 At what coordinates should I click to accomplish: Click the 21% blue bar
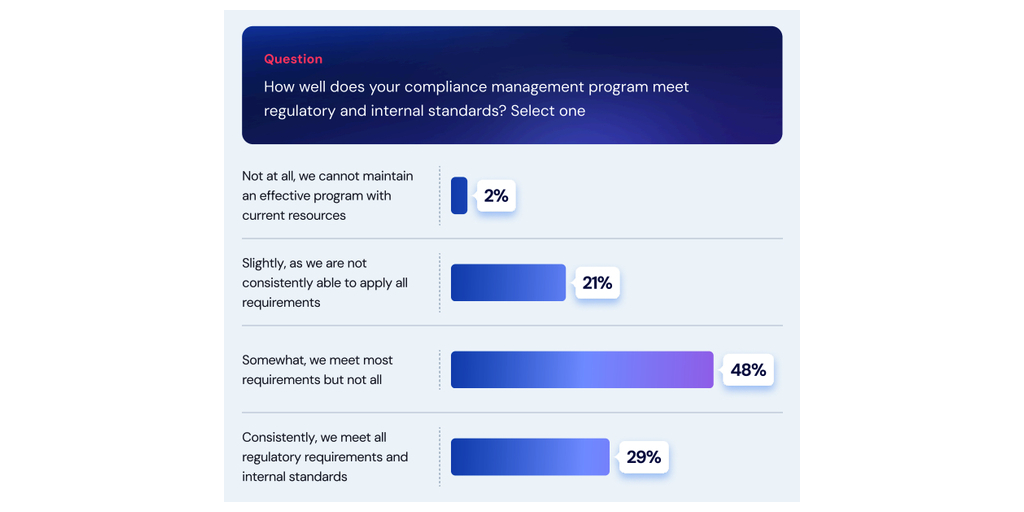508,283
